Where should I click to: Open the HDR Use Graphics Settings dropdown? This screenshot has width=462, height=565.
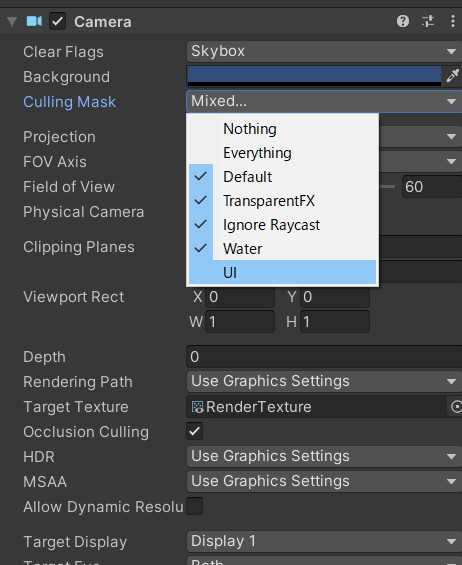tap(324, 456)
